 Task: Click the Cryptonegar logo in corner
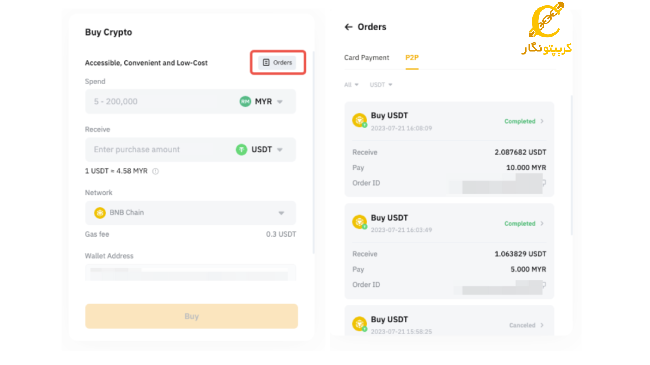(x=546, y=28)
